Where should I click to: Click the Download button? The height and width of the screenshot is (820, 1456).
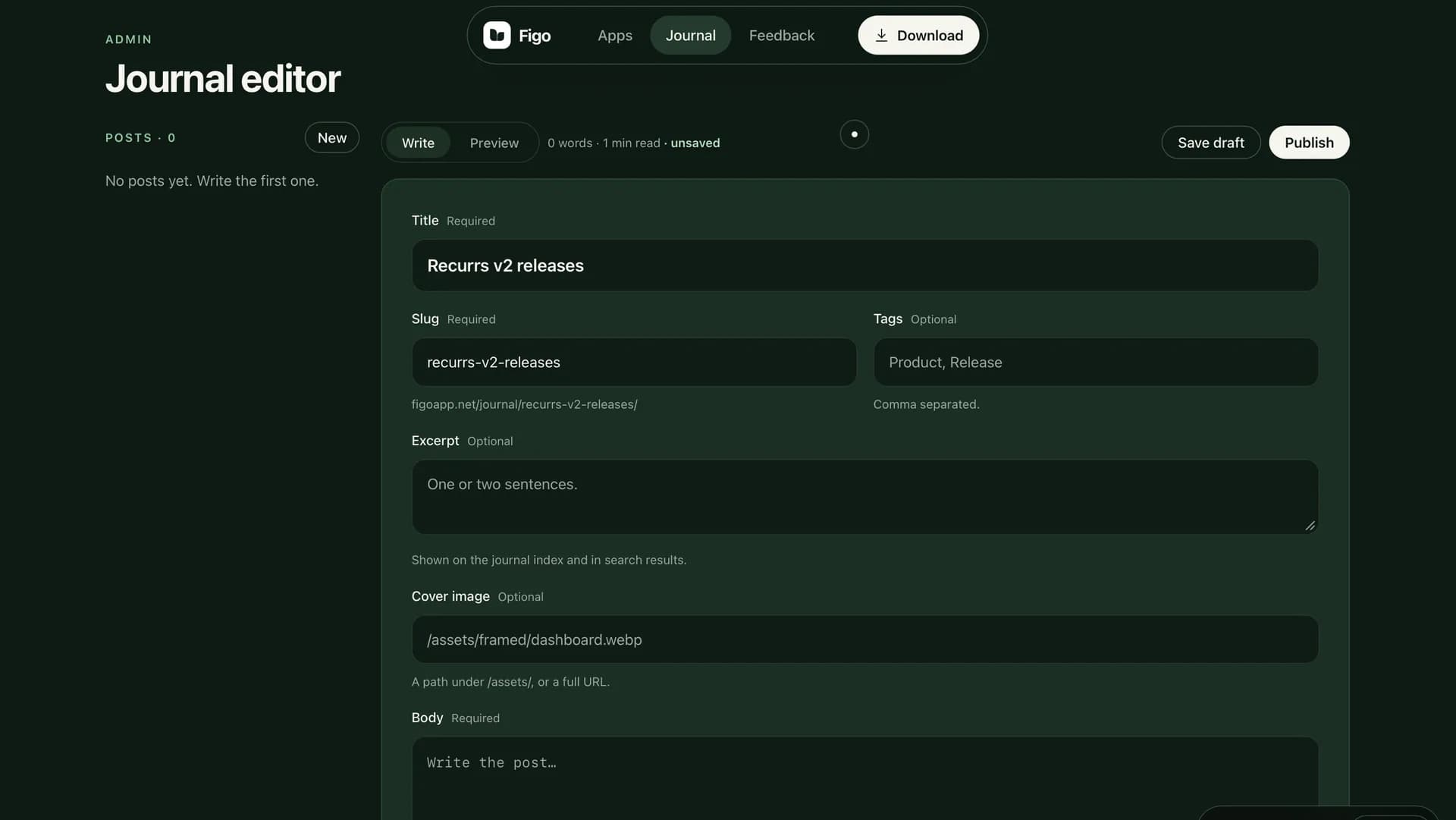(918, 36)
